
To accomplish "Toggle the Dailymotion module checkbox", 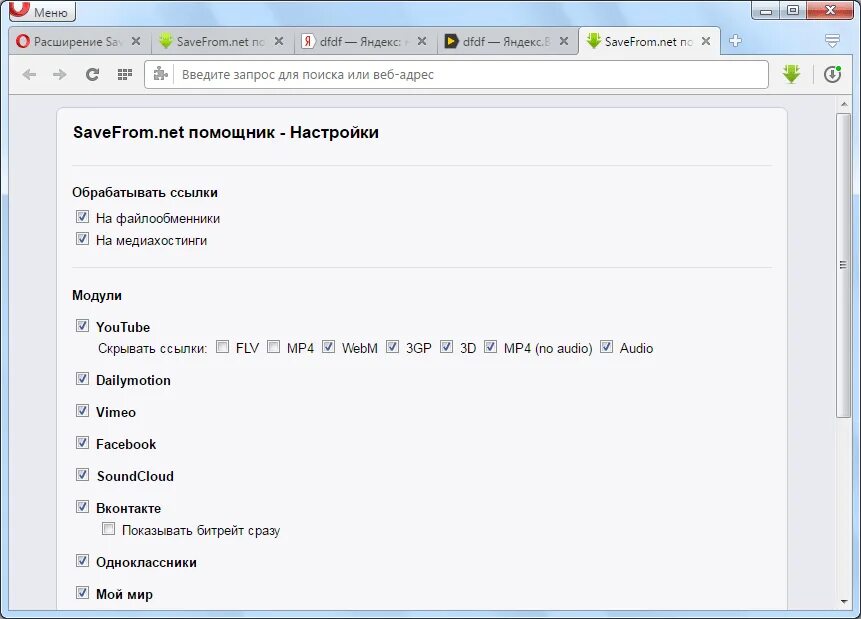I will click(82, 378).
